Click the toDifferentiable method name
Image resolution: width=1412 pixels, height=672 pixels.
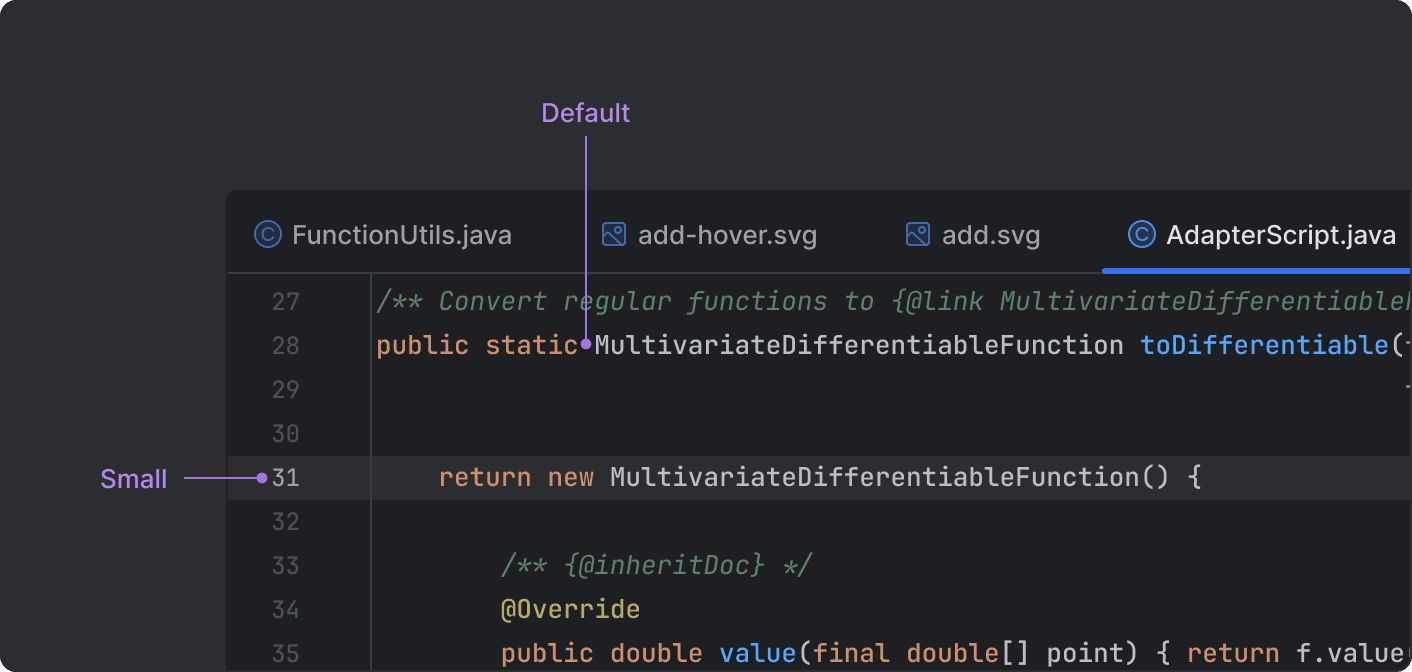(1265, 346)
